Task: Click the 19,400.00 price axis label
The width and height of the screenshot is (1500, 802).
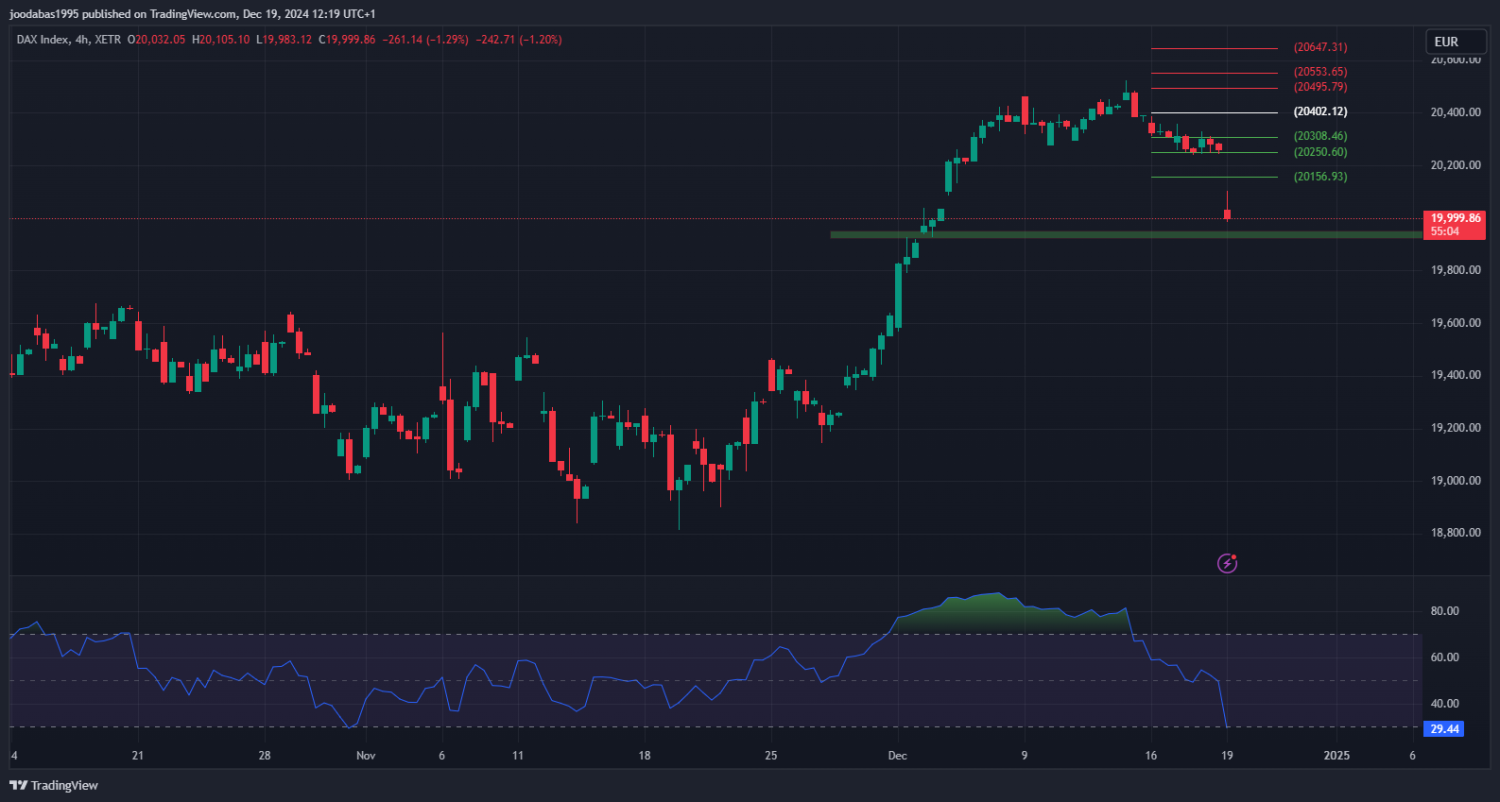Action: 1456,375
